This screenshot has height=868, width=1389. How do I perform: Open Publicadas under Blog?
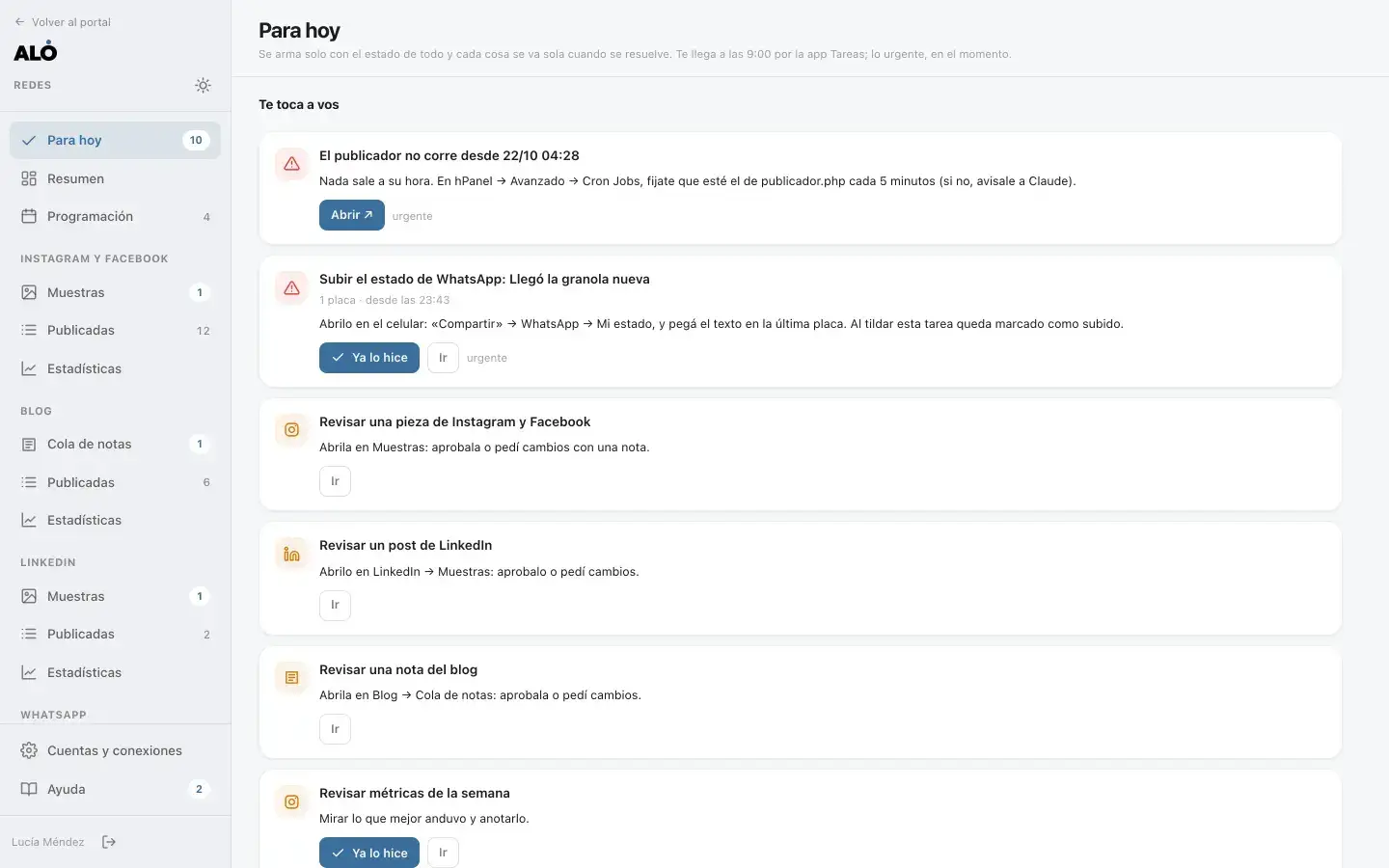115,482
